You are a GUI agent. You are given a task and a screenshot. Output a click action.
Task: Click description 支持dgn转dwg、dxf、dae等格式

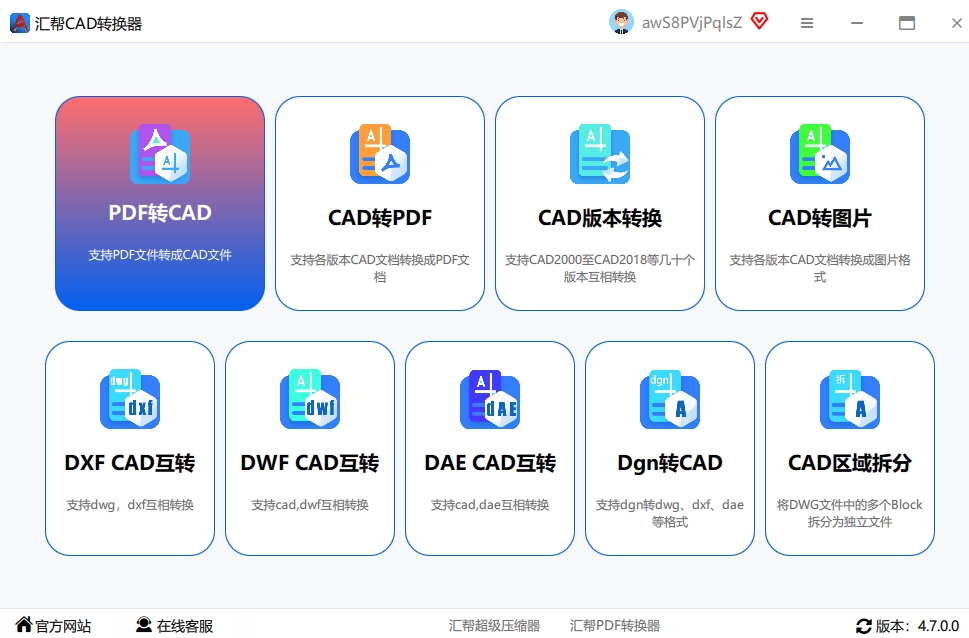pyautogui.click(x=670, y=513)
